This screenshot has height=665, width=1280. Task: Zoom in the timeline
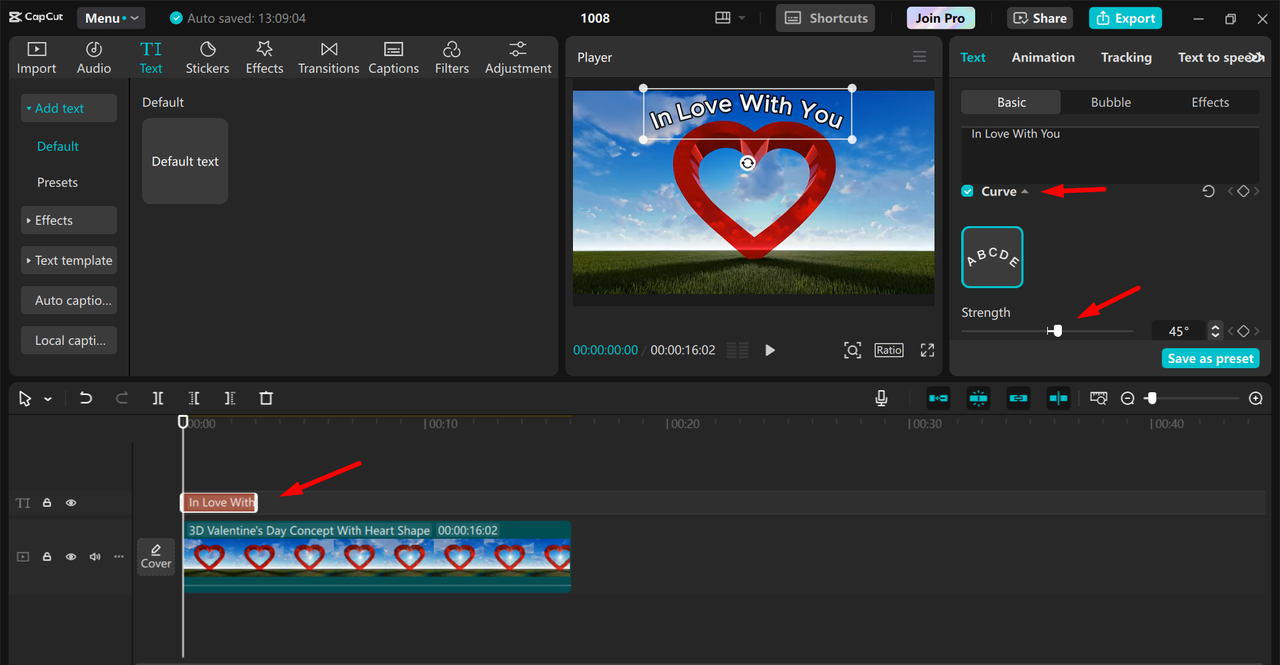(1256, 398)
